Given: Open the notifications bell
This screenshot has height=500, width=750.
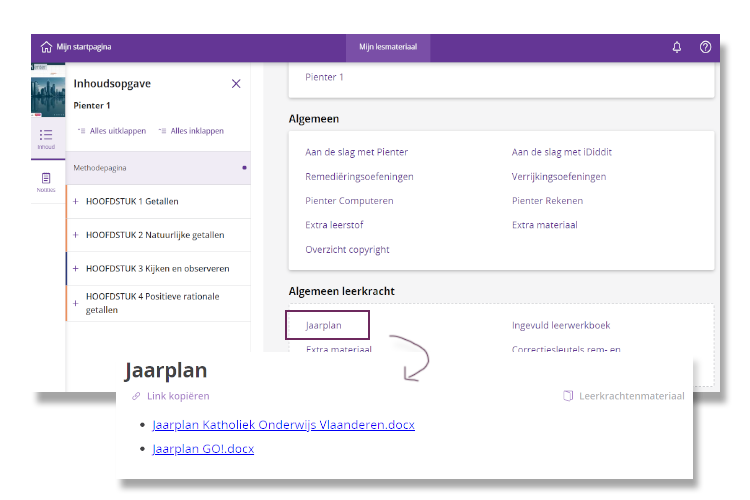Looking at the screenshot, I should (x=677, y=47).
